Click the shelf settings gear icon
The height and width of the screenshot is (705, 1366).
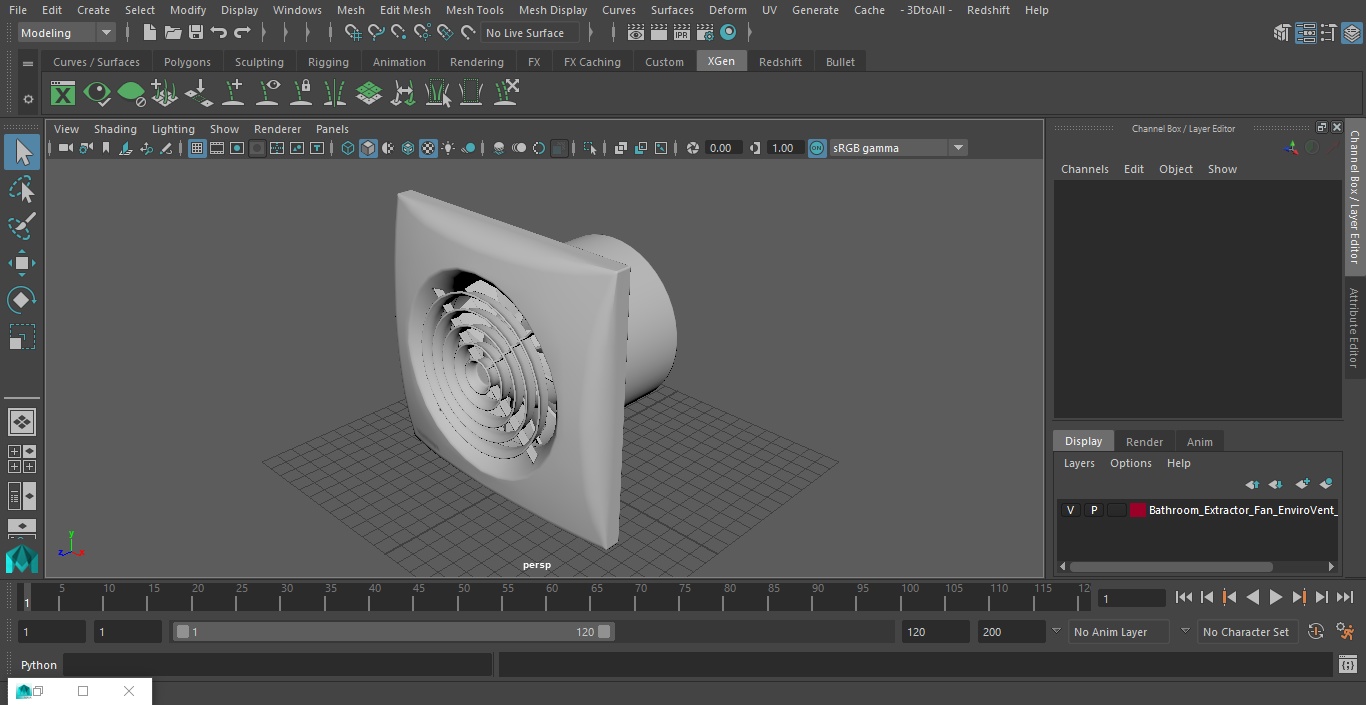tap(28, 99)
